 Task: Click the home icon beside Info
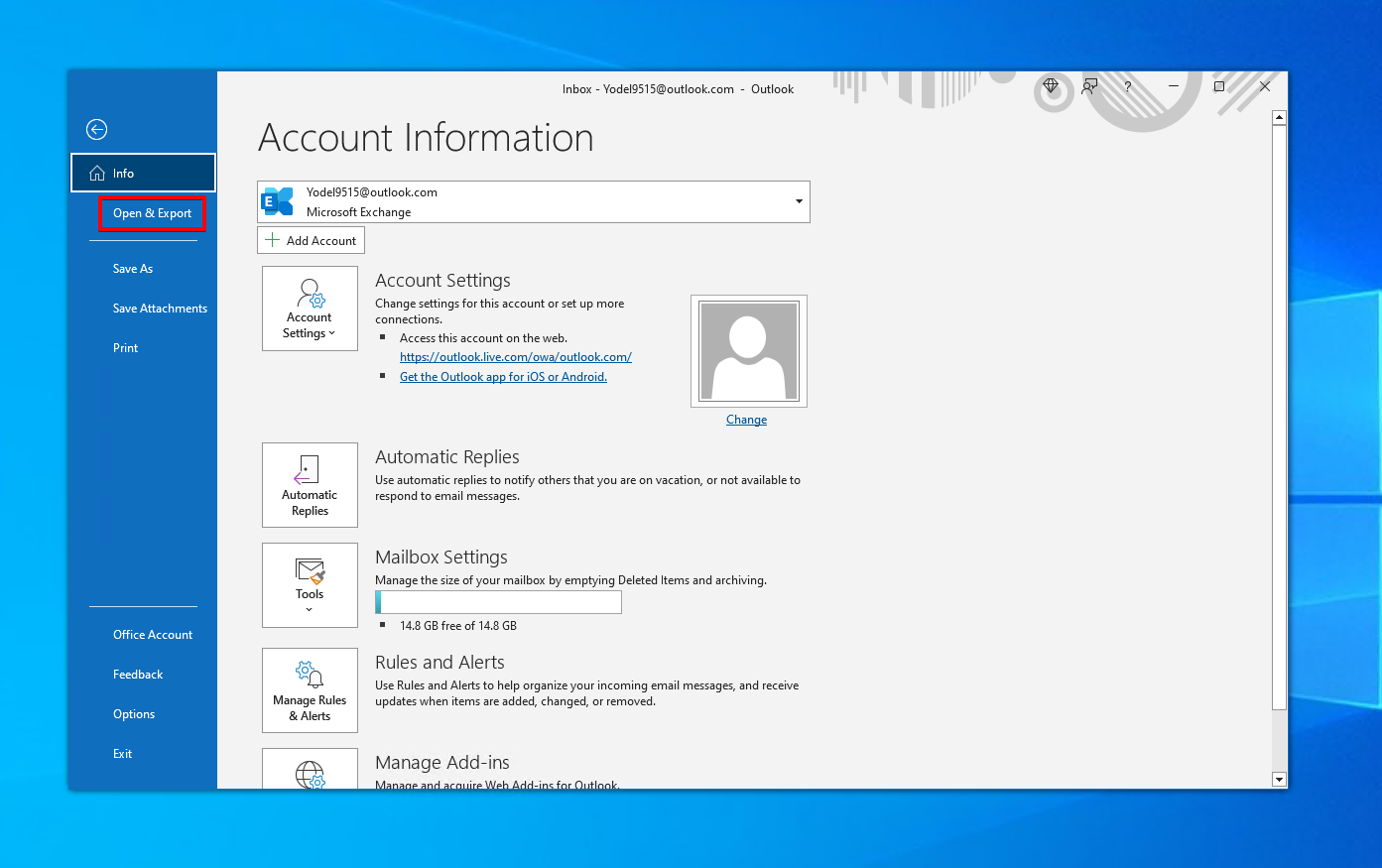[x=97, y=173]
